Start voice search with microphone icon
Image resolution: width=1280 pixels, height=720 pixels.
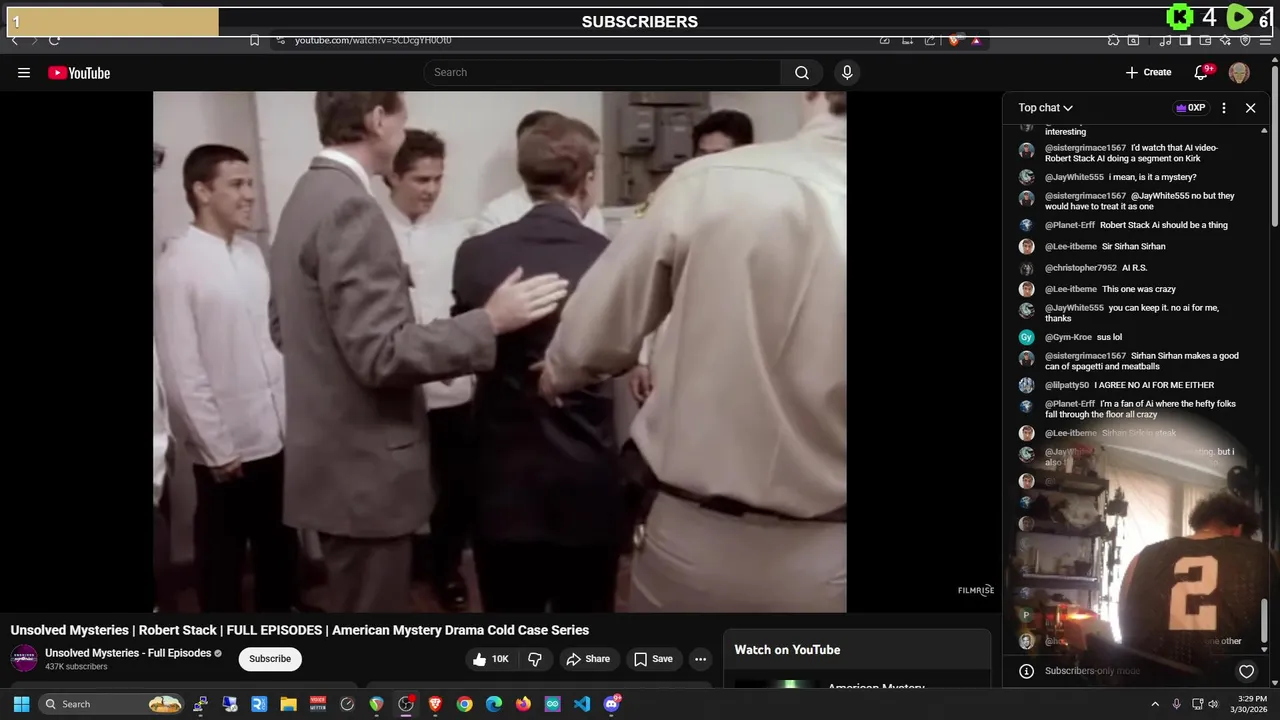tap(847, 72)
